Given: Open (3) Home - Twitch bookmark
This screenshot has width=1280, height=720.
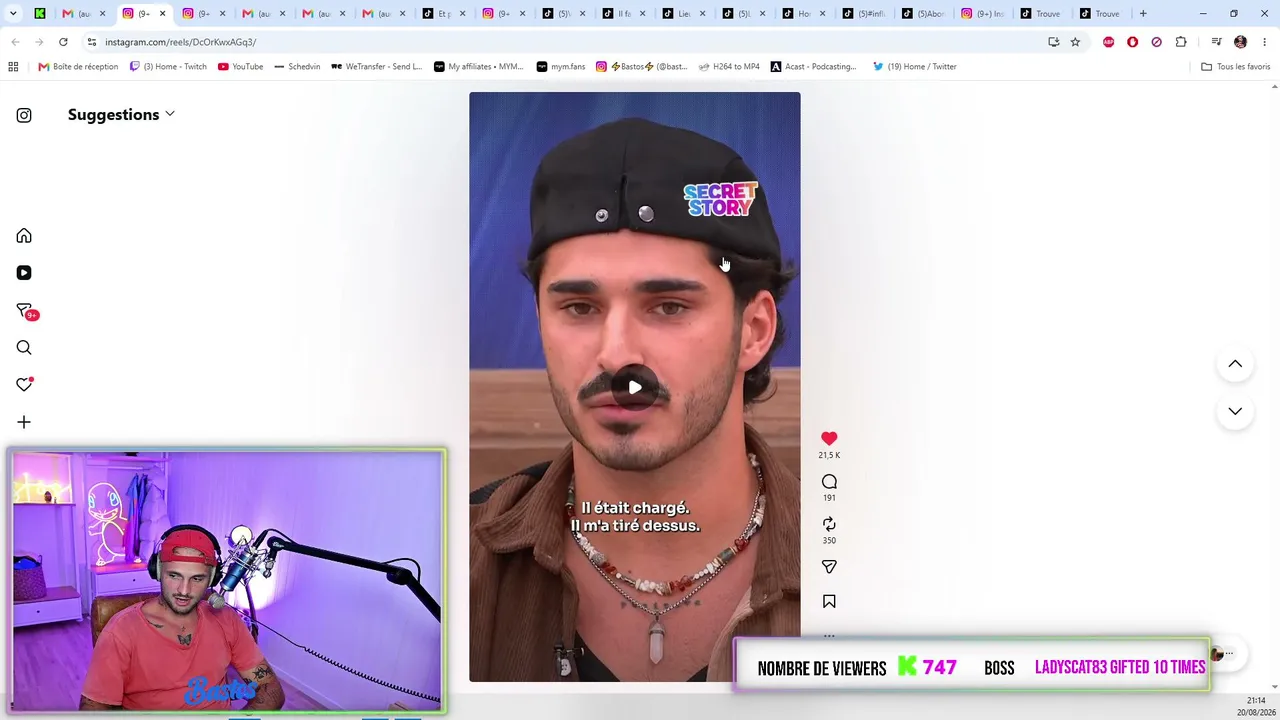Looking at the screenshot, I should click(168, 67).
